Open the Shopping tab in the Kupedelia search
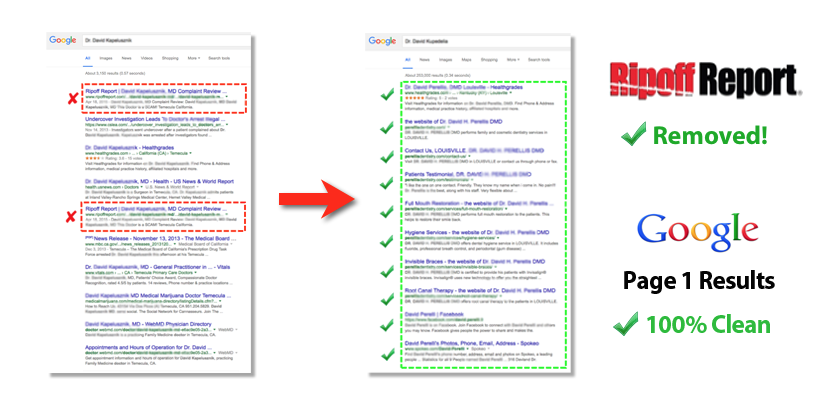This screenshot has height=400, width=830. point(489,60)
